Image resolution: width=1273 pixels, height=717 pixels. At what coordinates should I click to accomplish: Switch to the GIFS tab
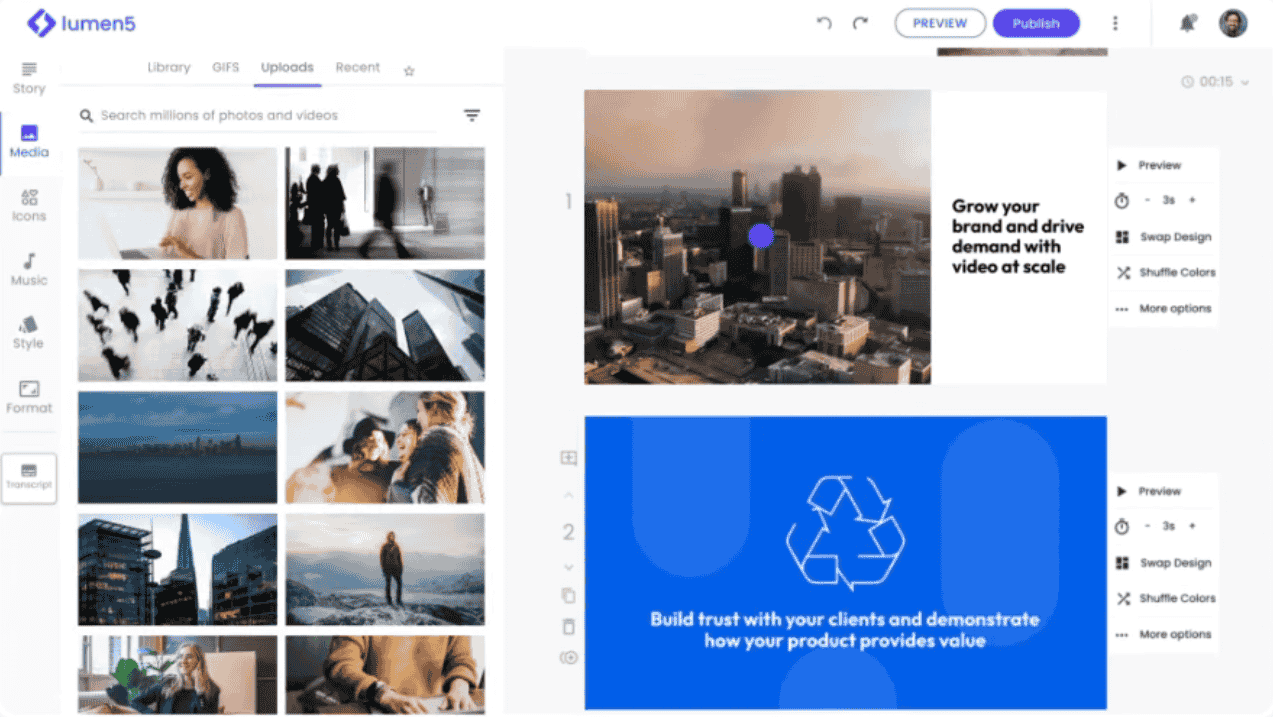point(225,67)
